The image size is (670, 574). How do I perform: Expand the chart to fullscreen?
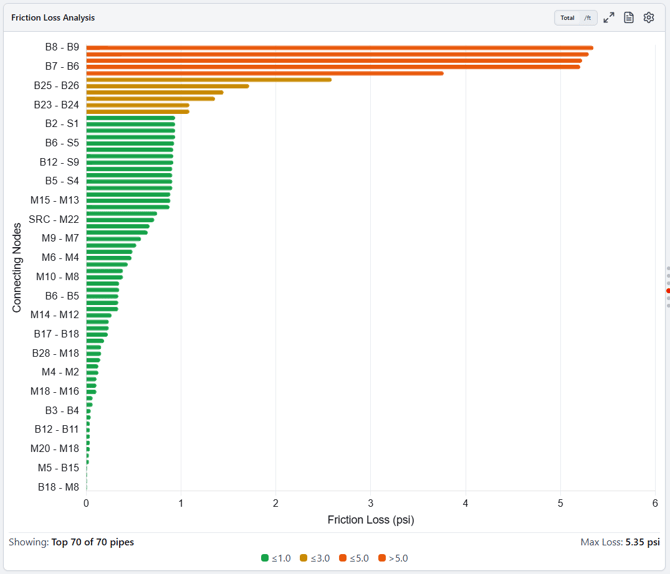608,18
